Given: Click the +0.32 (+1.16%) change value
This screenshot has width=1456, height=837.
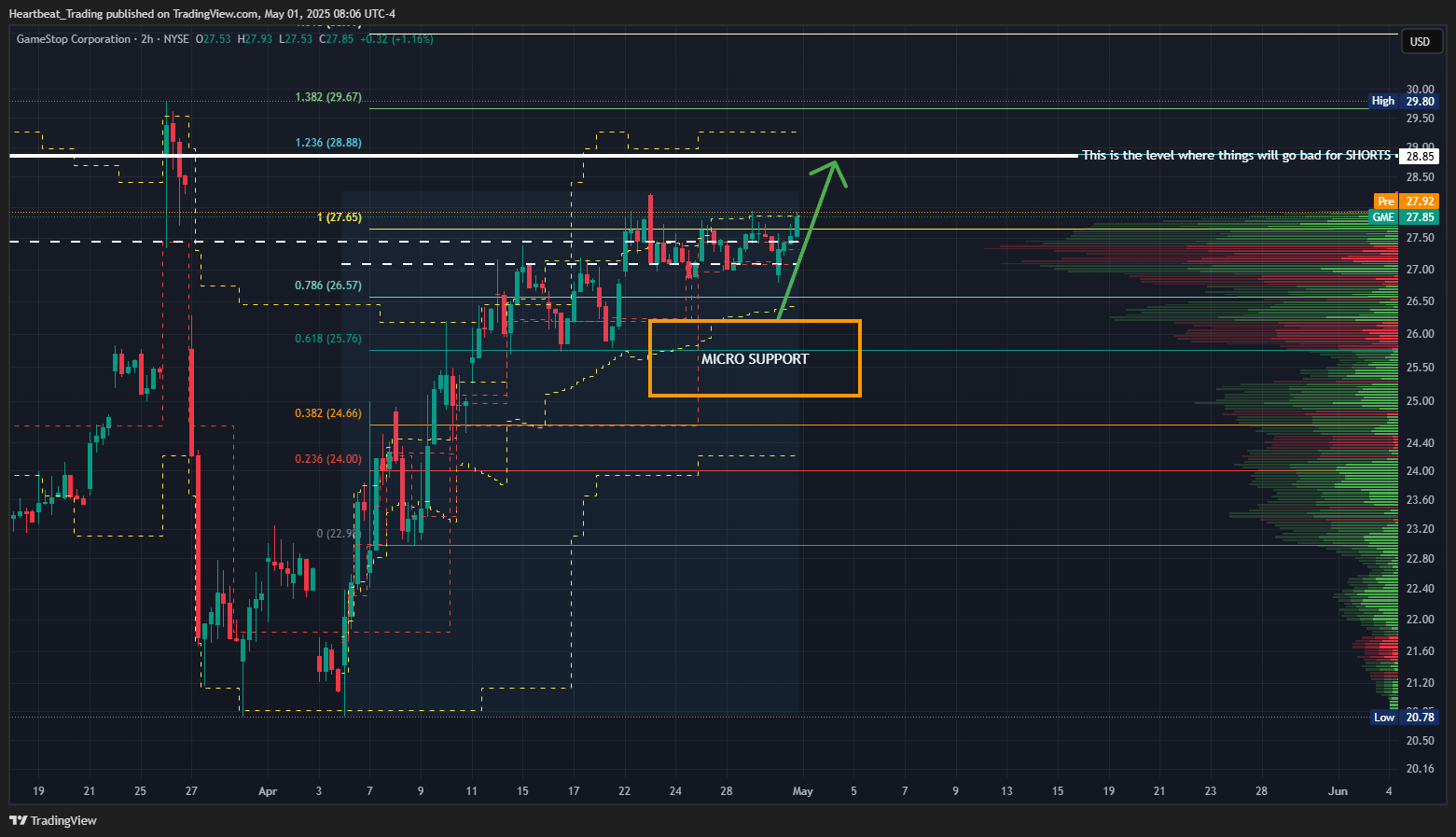Looking at the screenshot, I should (x=396, y=39).
